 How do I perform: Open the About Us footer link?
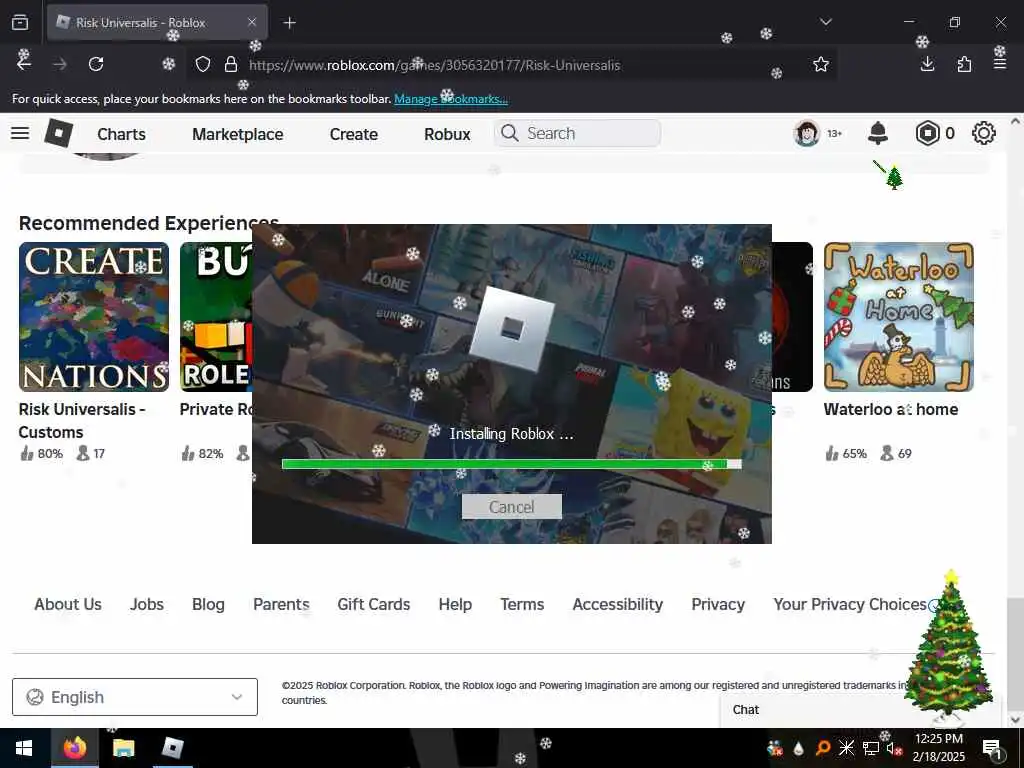pyautogui.click(x=68, y=604)
